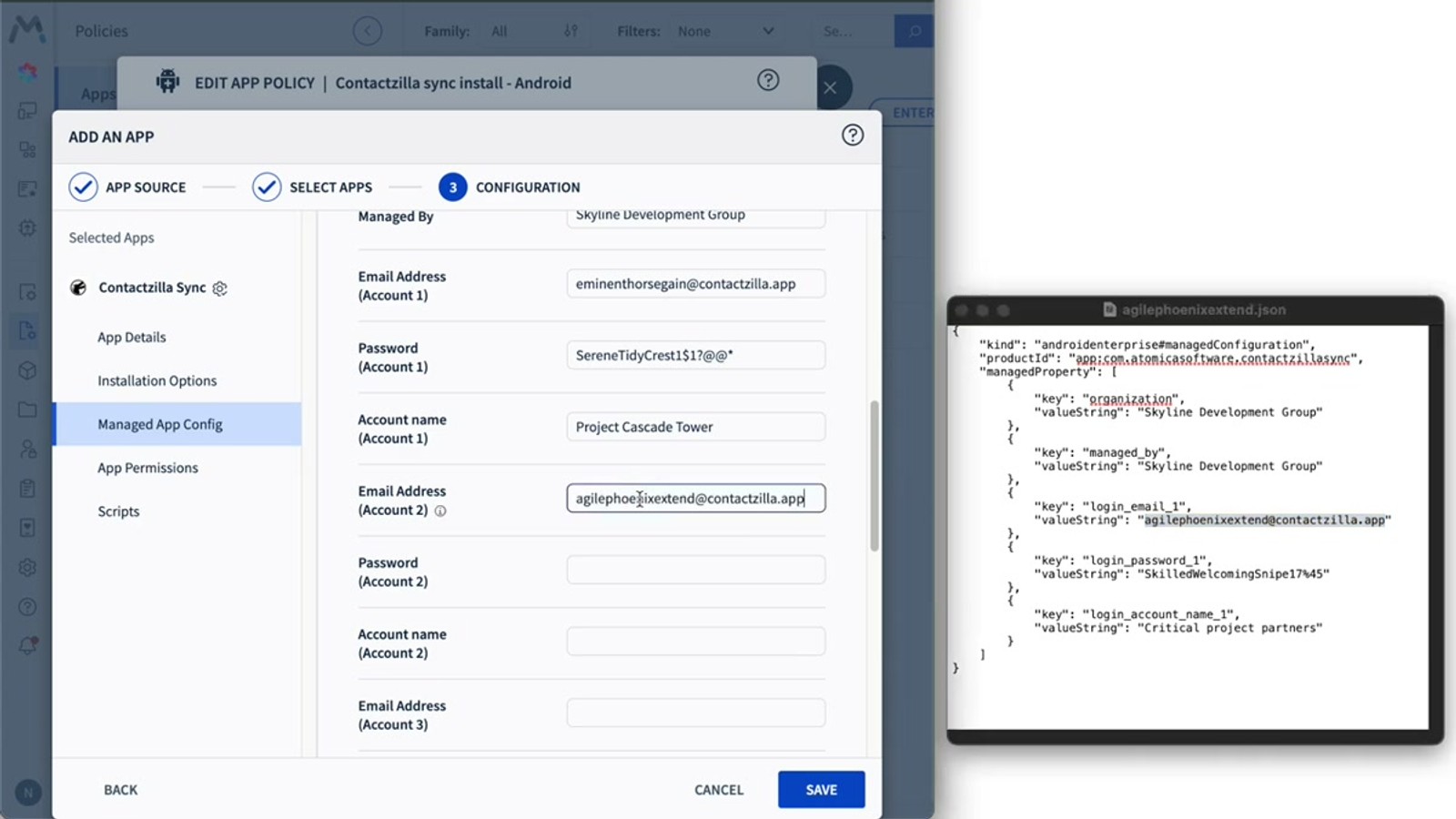Select the Configuration step
1456x819 pixels.
point(510,187)
